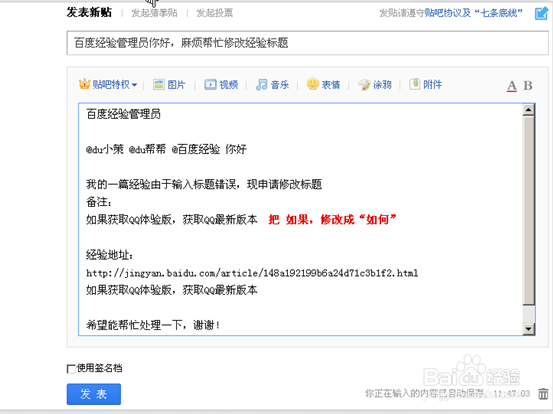Image resolution: width=553 pixels, height=414 pixels.
Task: Click the editor vertical scrollbar thumb
Action: (x=528, y=210)
